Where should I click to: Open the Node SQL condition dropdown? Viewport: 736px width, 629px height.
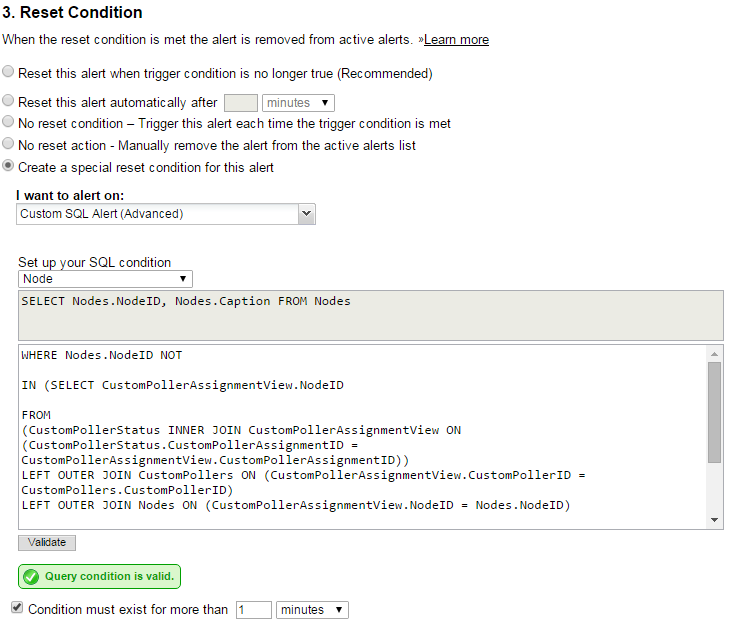105,279
